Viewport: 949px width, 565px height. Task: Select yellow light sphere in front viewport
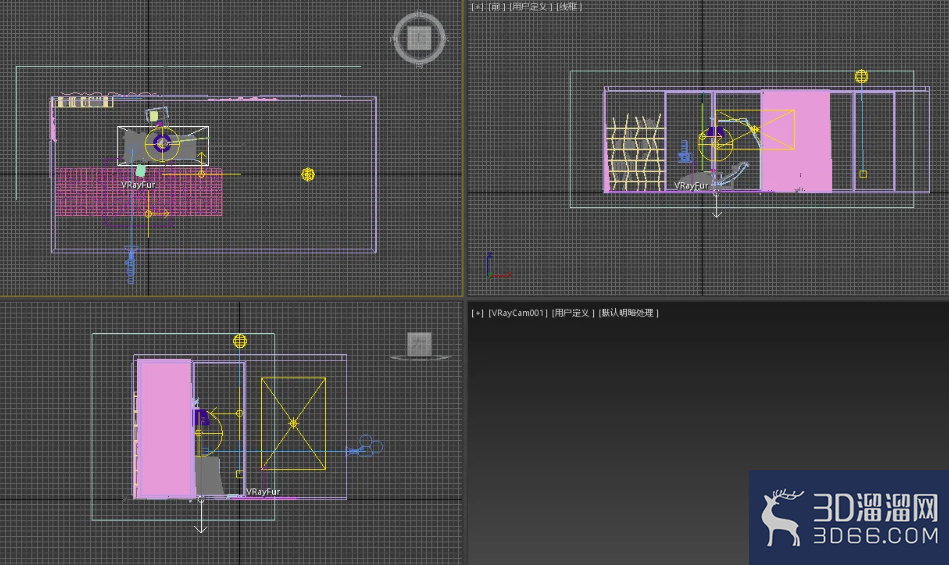point(861,76)
